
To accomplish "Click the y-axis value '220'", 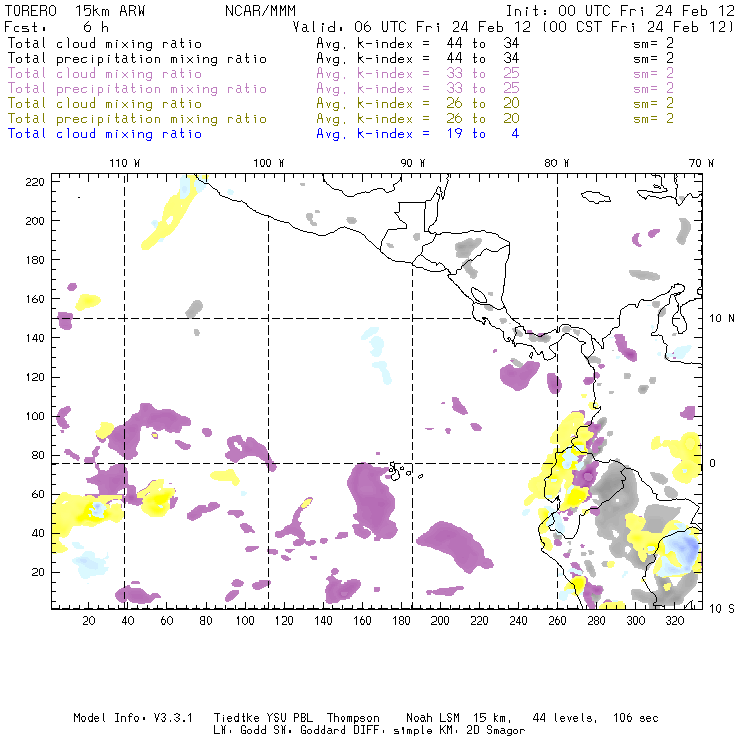I will pyautogui.click(x=35, y=182).
